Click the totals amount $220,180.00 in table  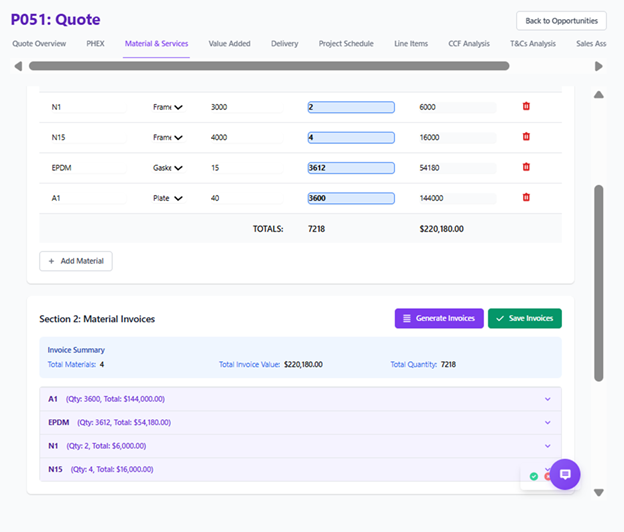441,229
